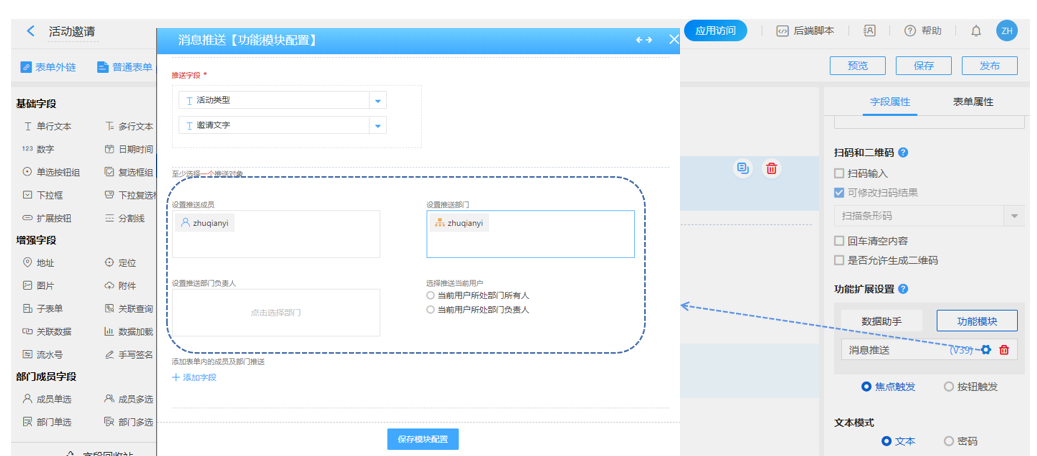Click the 保存模块配置 button

point(423,440)
